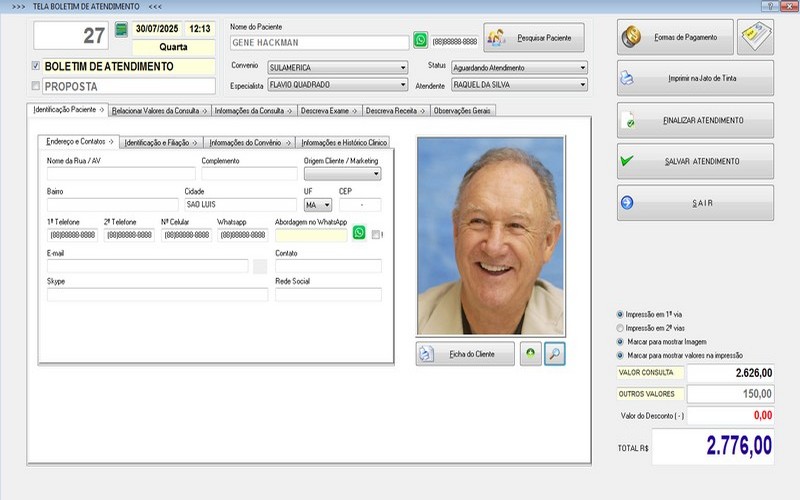800x500 pixels.
Task: Click the WhatsApp icon beside patient name
Action: [420, 41]
